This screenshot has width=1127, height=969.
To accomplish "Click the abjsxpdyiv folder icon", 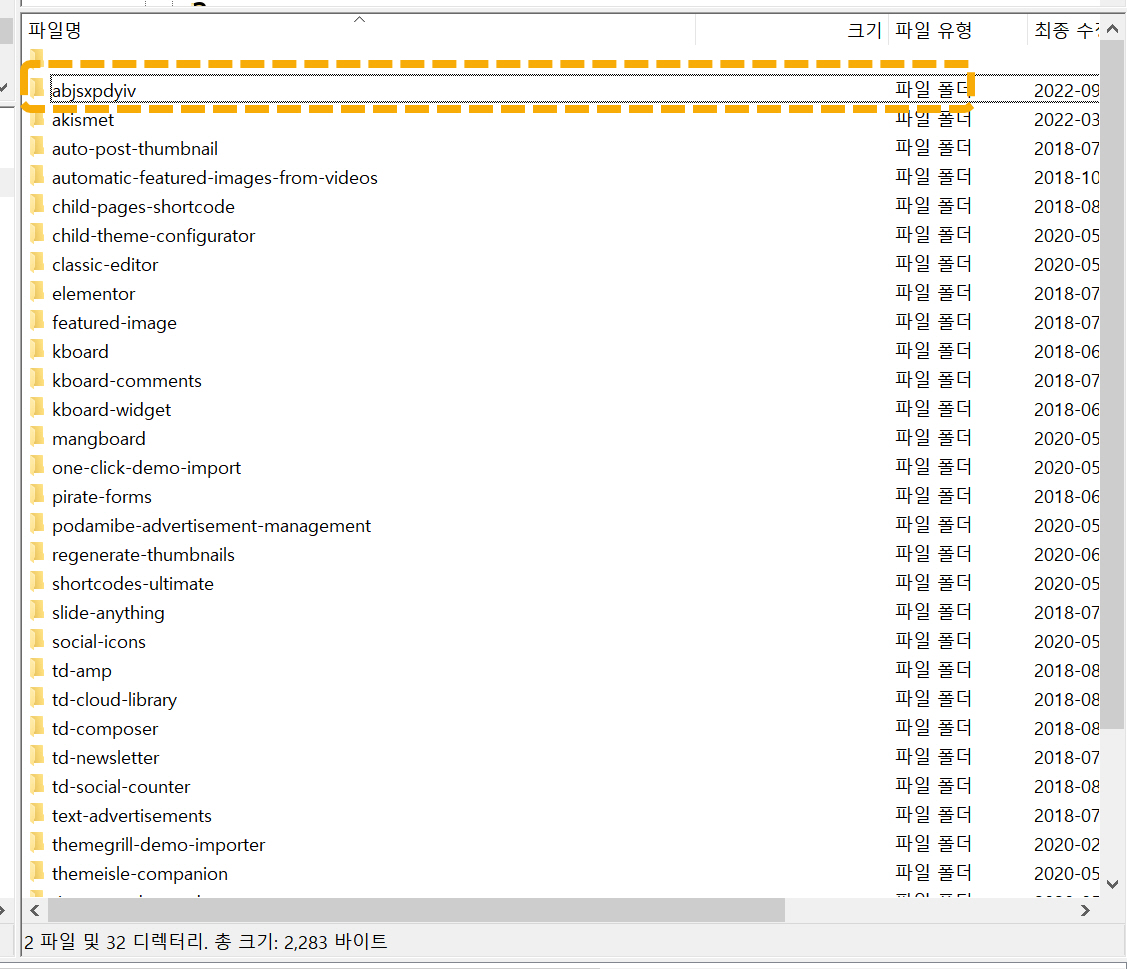I will point(37,89).
